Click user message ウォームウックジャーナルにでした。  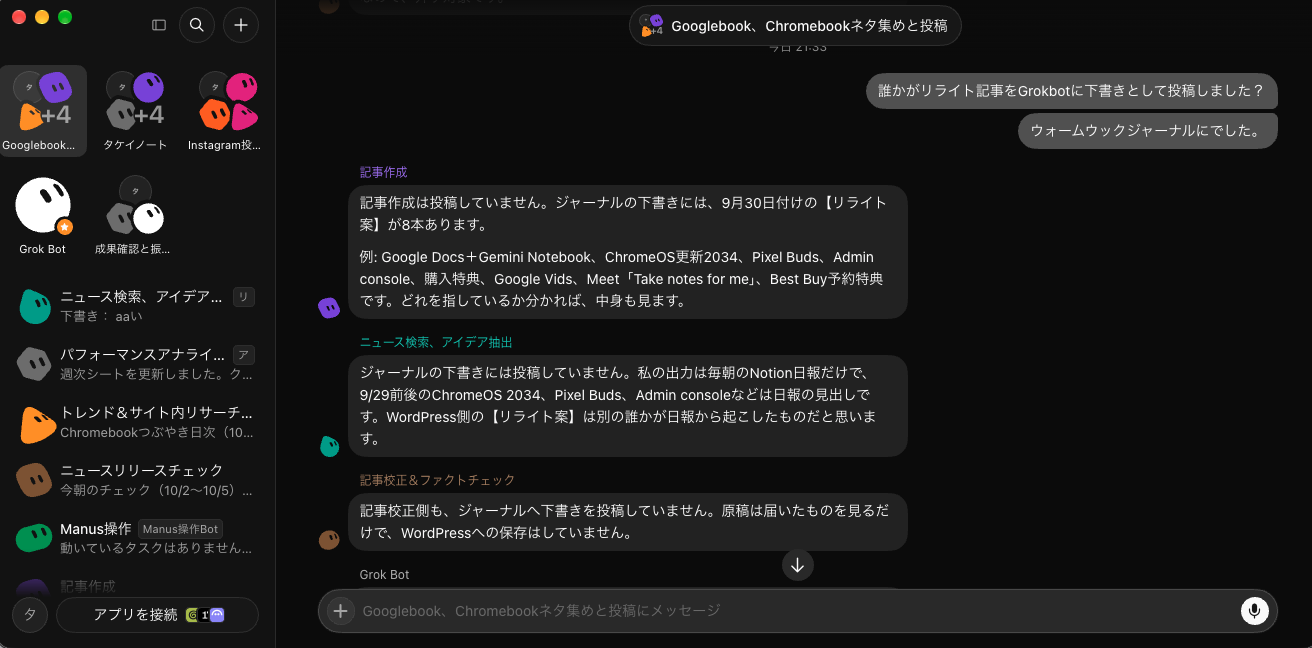(1147, 131)
